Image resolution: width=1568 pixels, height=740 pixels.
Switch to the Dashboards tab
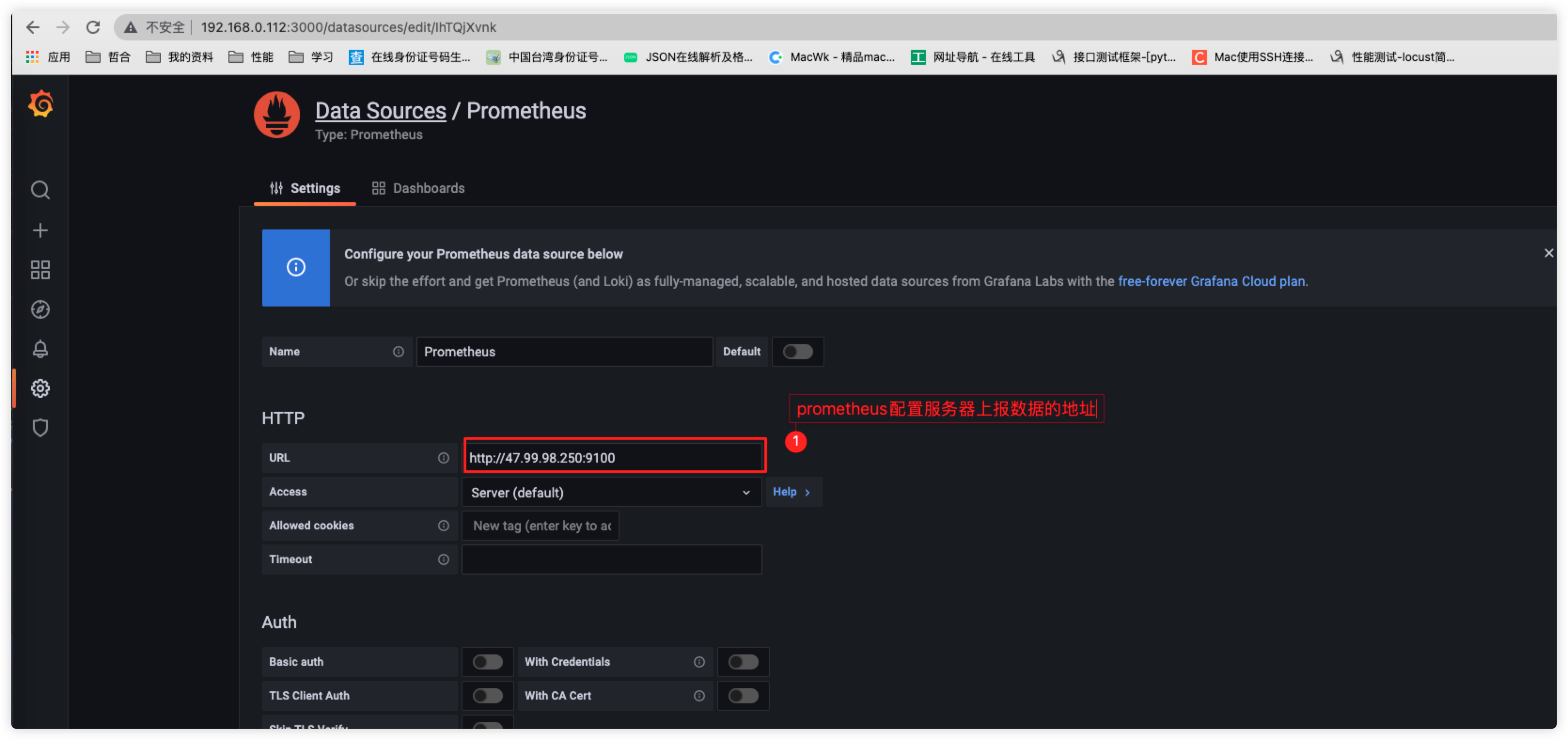(x=418, y=188)
